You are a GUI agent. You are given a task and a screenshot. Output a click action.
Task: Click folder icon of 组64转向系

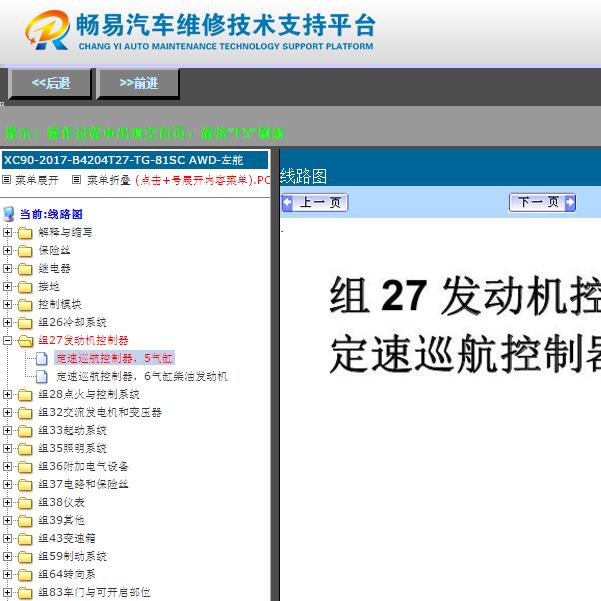tap(25, 575)
